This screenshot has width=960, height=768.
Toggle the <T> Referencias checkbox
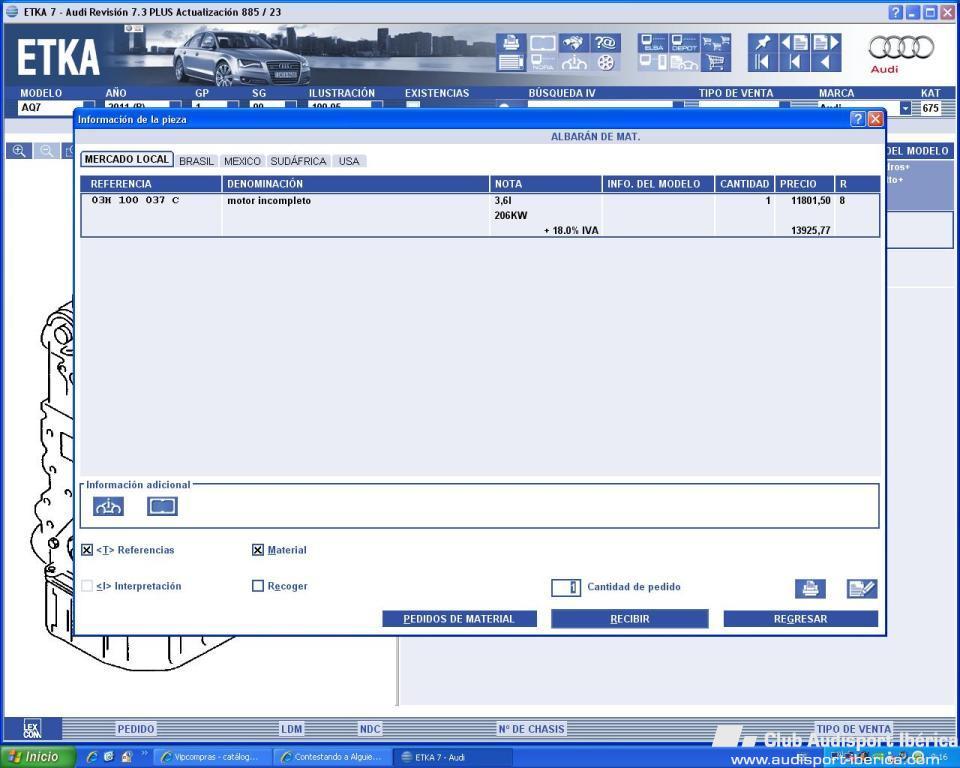pyautogui.click(x=87, y=550)
